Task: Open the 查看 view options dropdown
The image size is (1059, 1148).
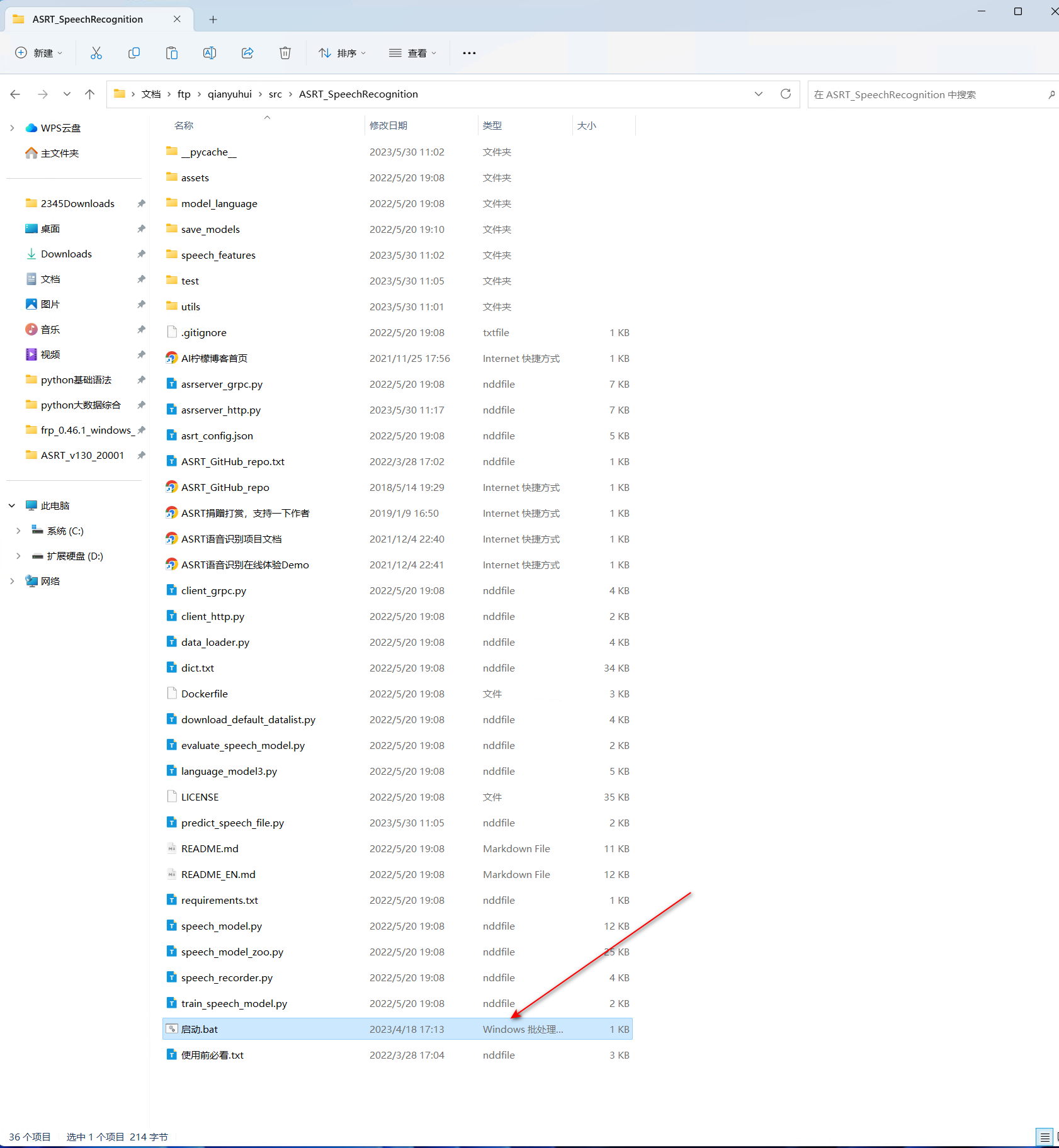Action: (x=413, y=53)
